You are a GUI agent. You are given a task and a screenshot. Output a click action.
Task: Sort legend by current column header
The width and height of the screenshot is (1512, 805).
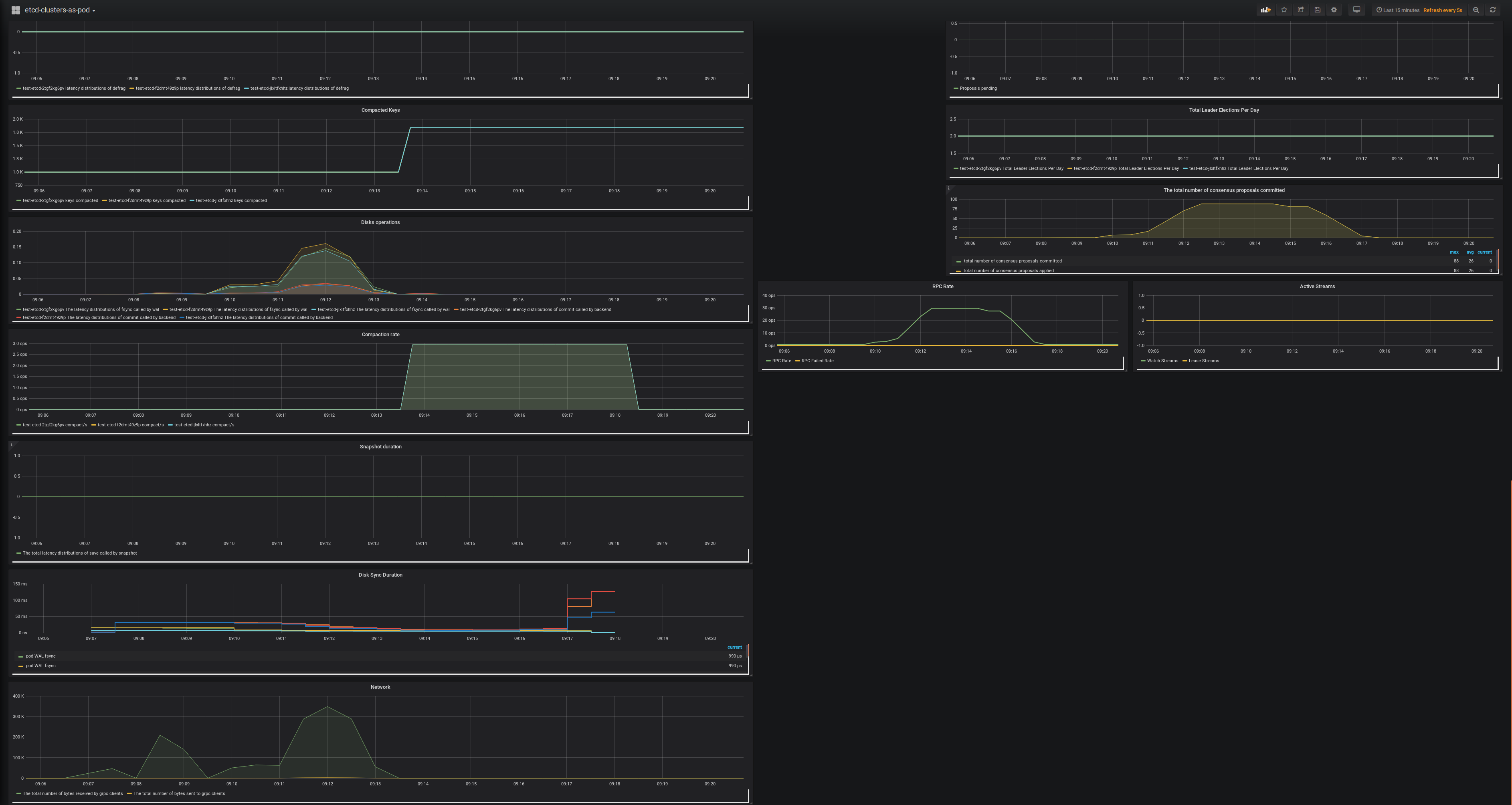click(x=734, y=647)
